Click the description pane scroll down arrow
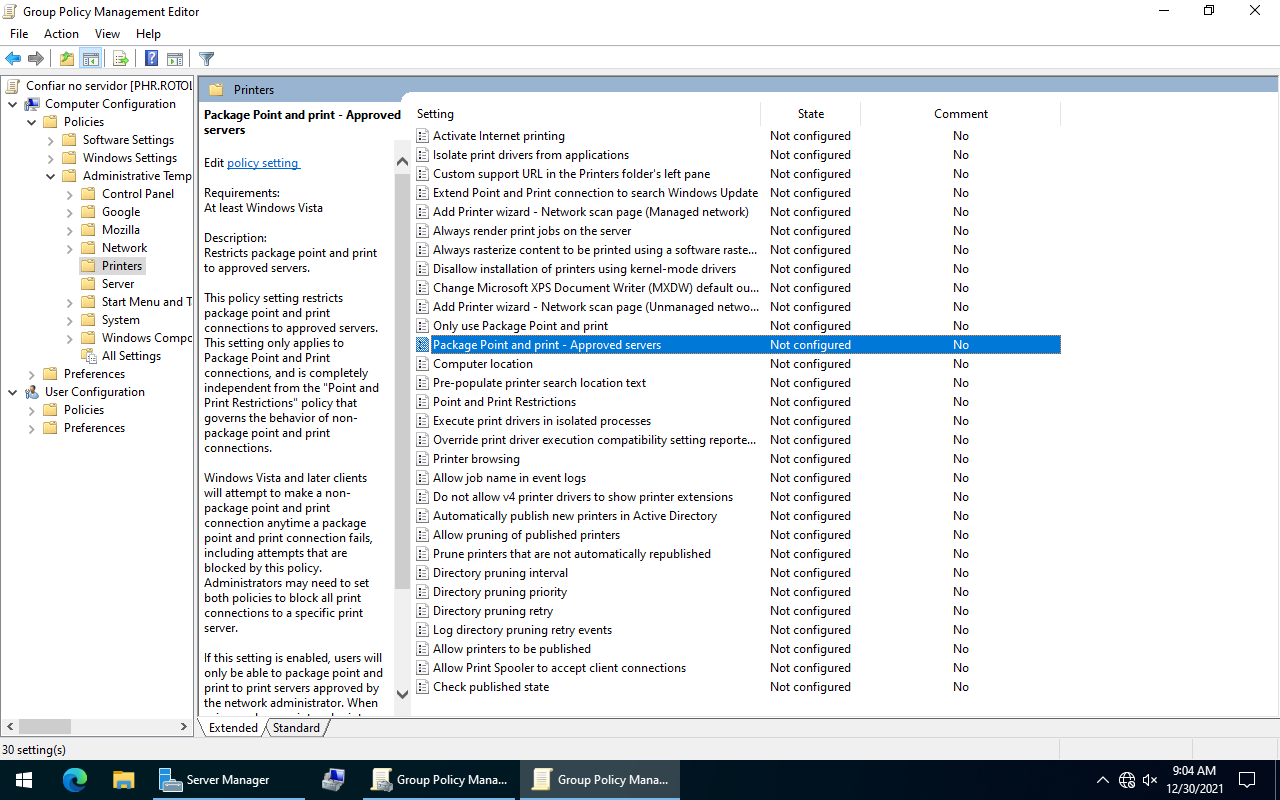 pyautogui.click(x=402, y=693)
